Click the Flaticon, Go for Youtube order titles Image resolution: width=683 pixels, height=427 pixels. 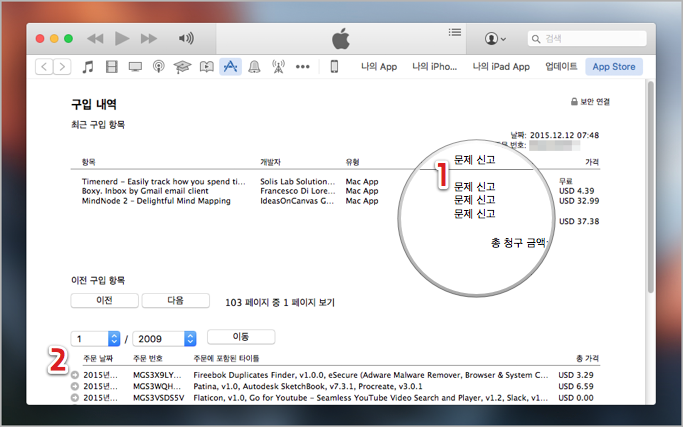tap(371, 397)
